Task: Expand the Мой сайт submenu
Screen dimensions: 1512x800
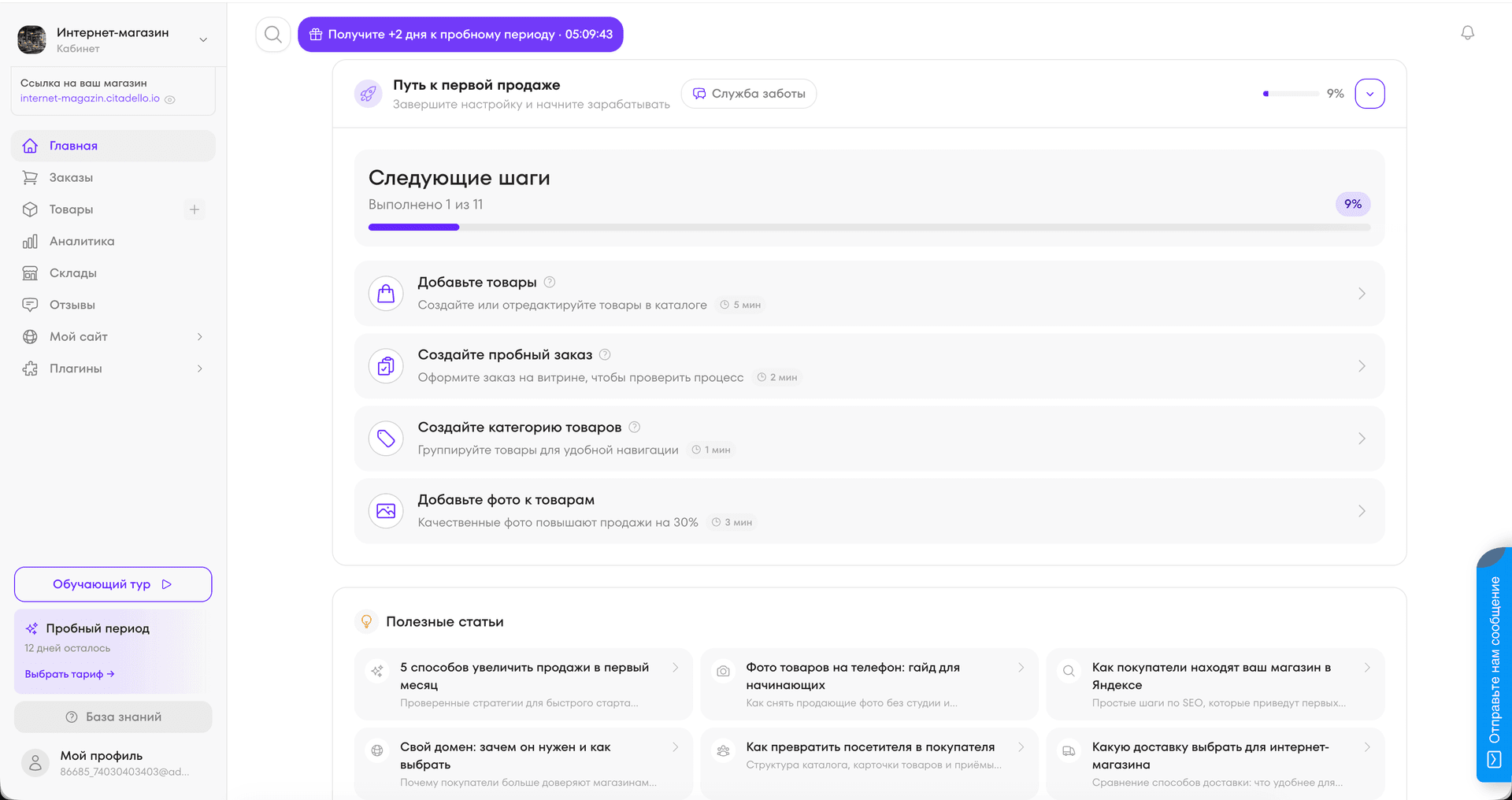Action: [199, 337]
